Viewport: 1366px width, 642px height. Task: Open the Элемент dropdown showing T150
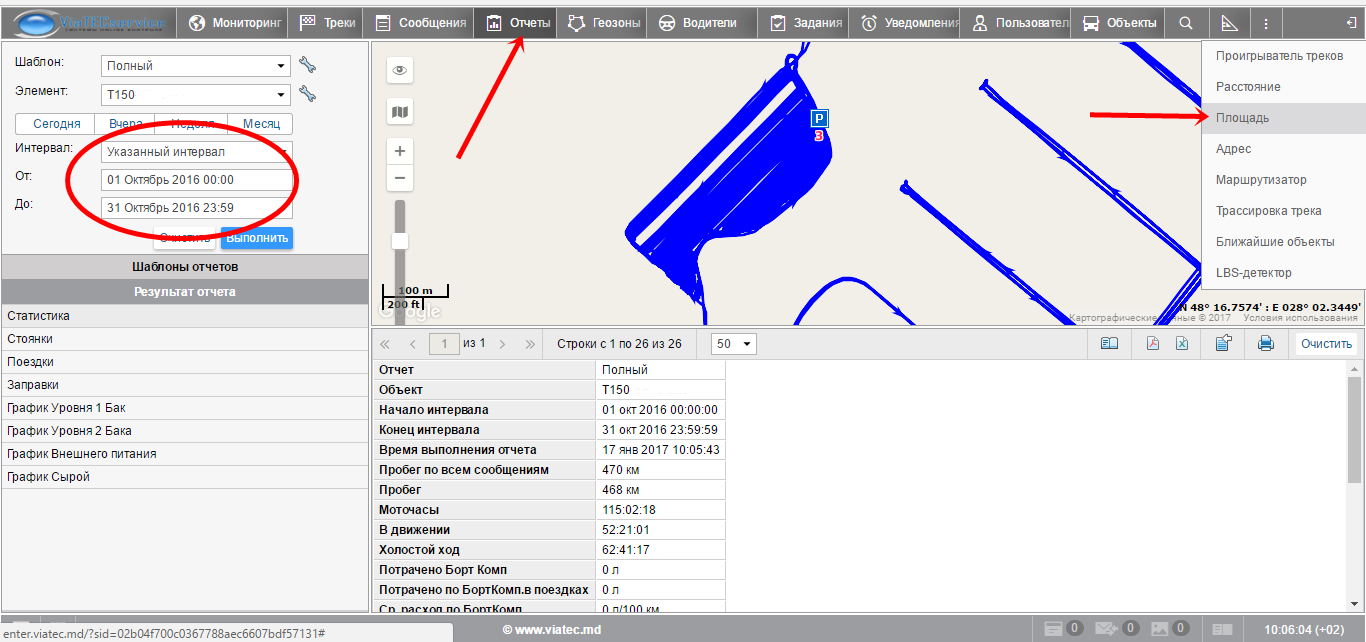196,95
